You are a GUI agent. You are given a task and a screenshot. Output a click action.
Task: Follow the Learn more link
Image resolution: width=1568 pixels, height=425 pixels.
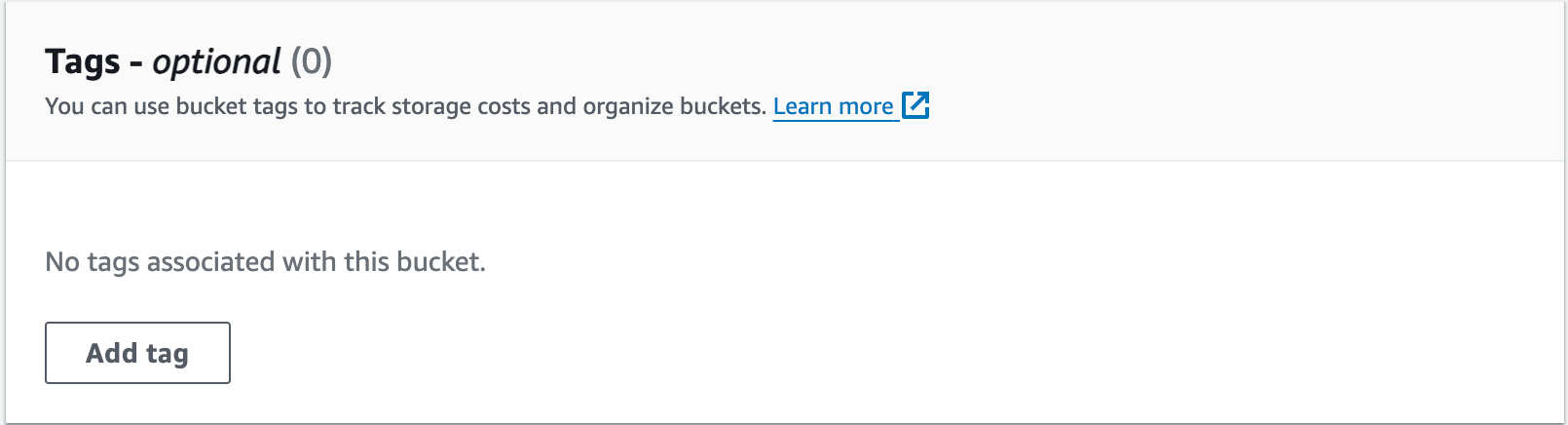tap(834, 106)
